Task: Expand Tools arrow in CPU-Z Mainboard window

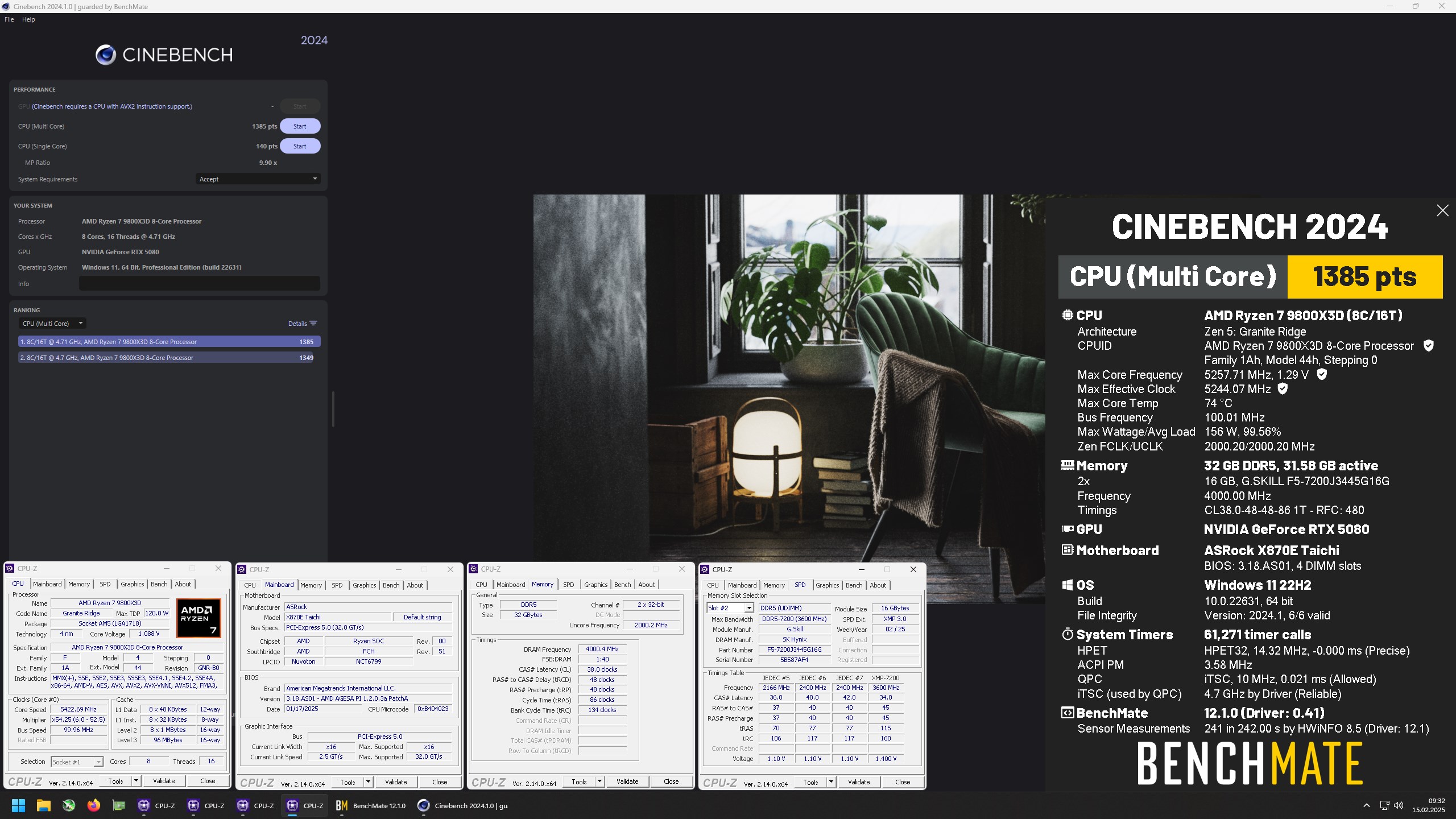Action: (x=368, y=782)
